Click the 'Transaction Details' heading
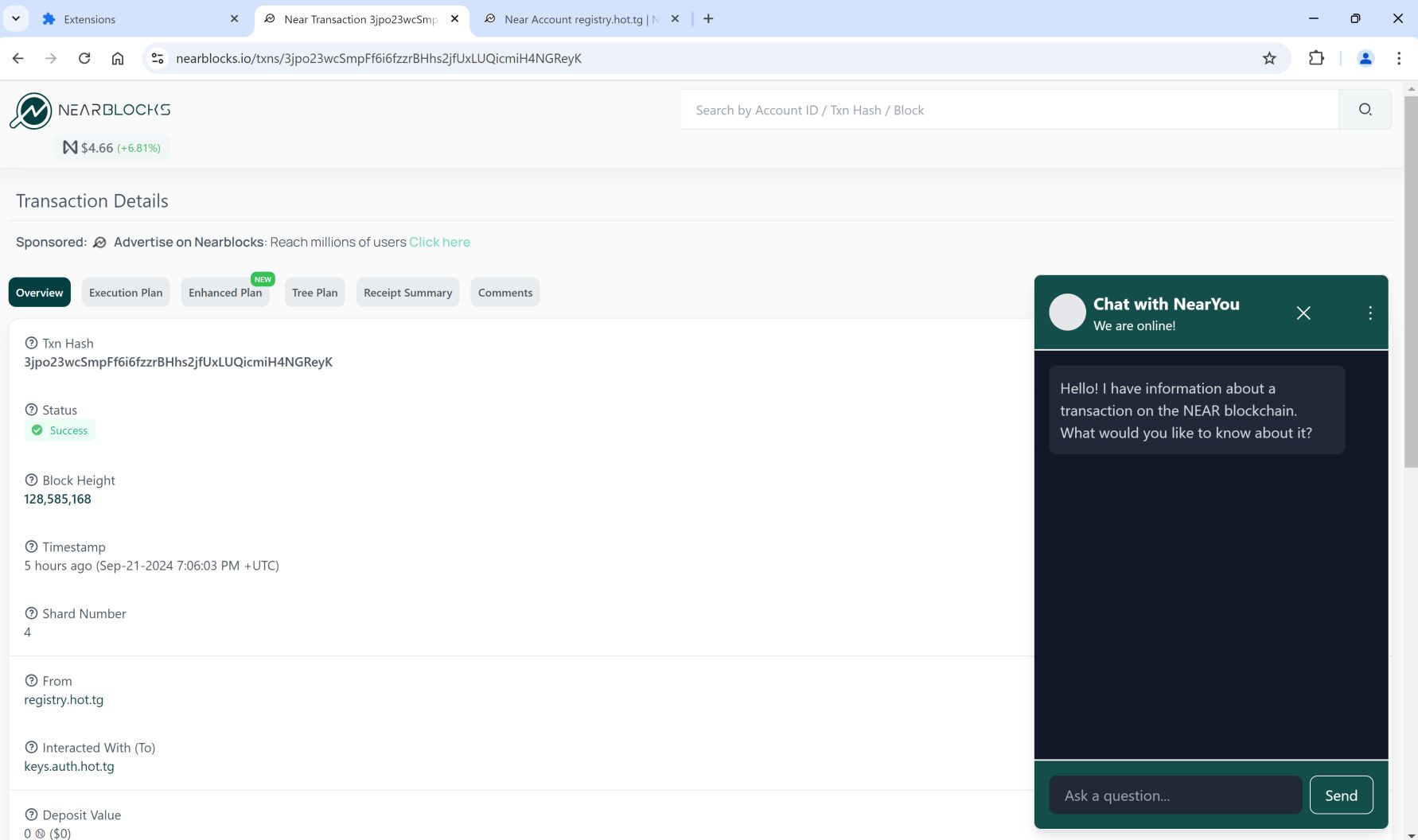The image size is (1418, 840). click(x=92, y=201)
